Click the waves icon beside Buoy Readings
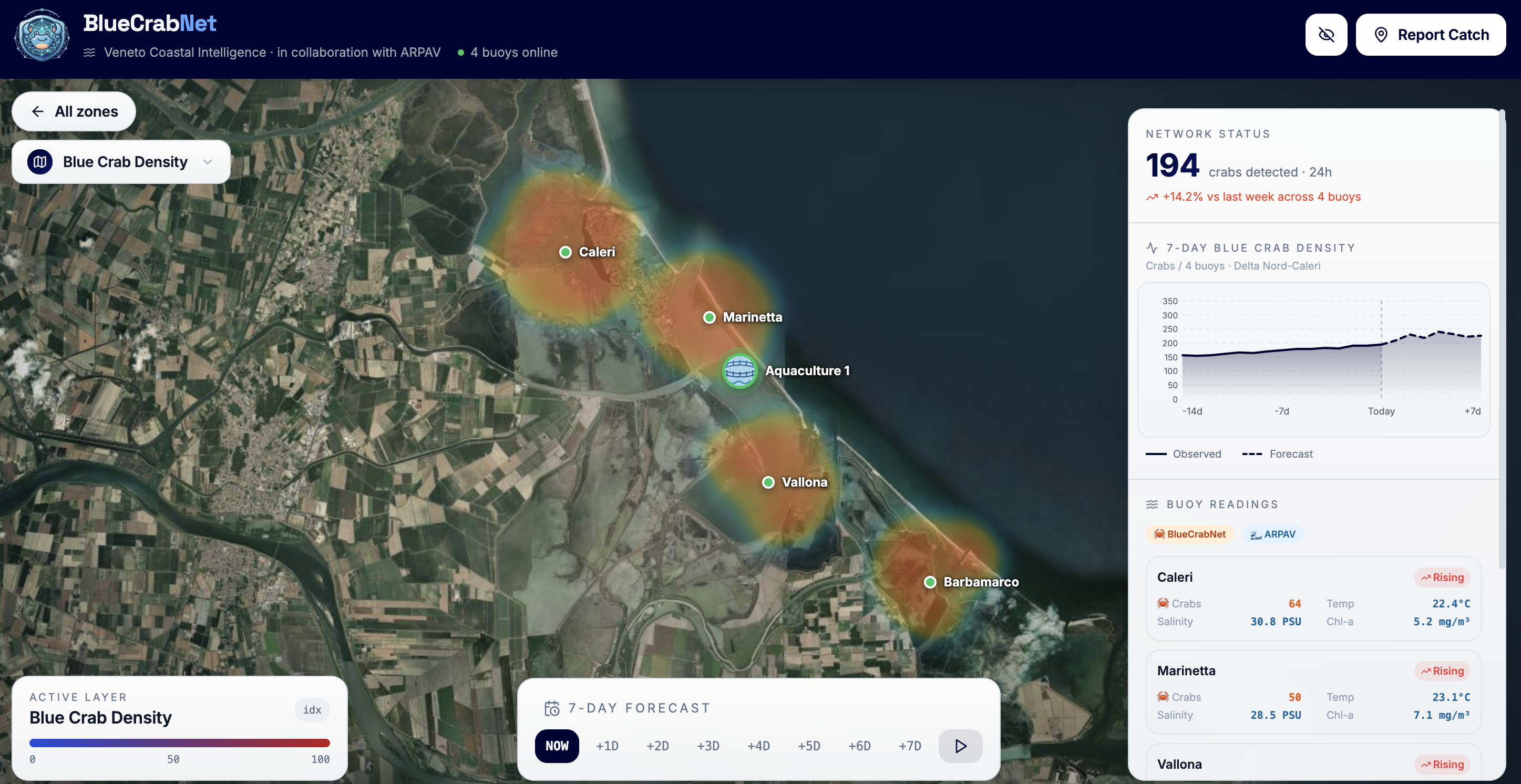Image resolution: width=1521 pixels, height=784 pixels. point(1152,504)
